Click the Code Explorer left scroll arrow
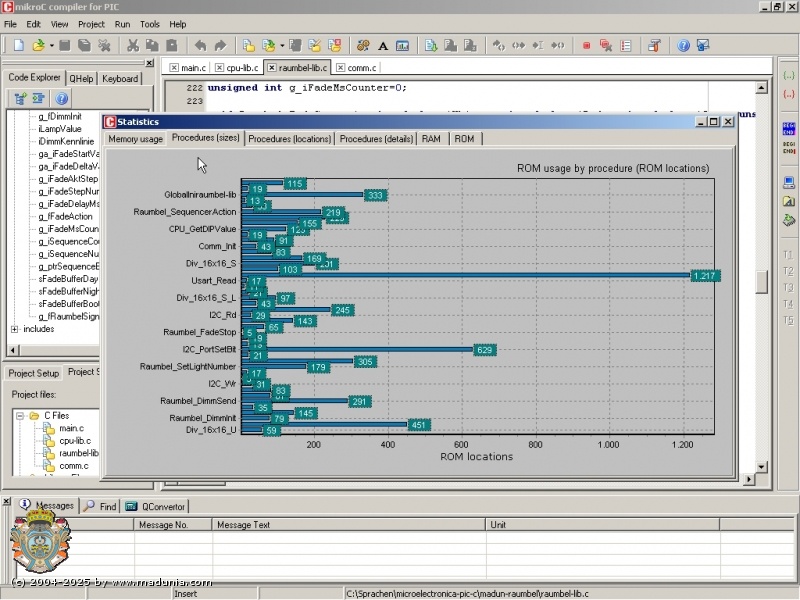Image resolution: width=800 pixels, height=600 pixels. tap(13, 350)
